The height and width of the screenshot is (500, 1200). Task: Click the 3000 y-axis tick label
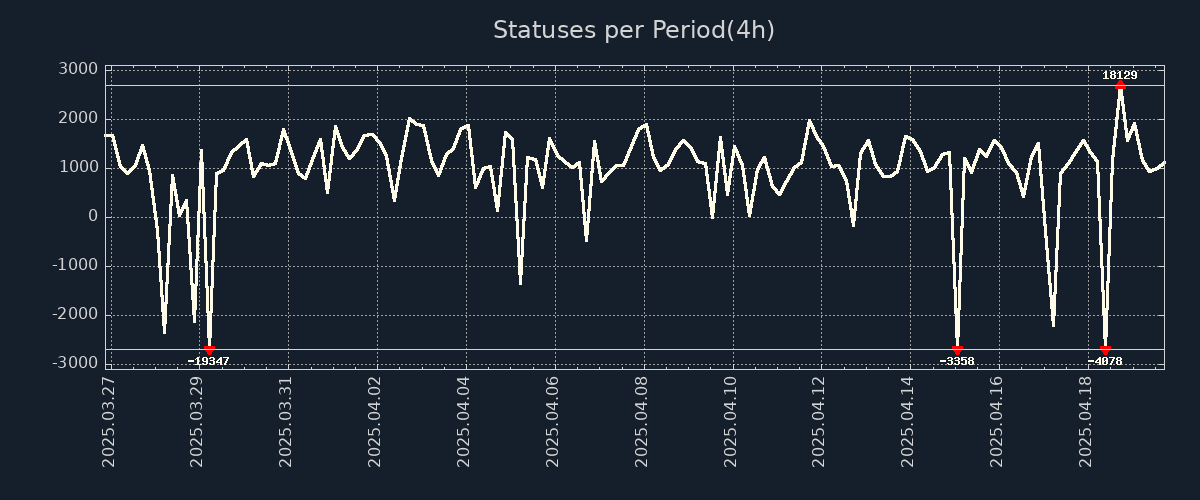(x=79, y=69)
